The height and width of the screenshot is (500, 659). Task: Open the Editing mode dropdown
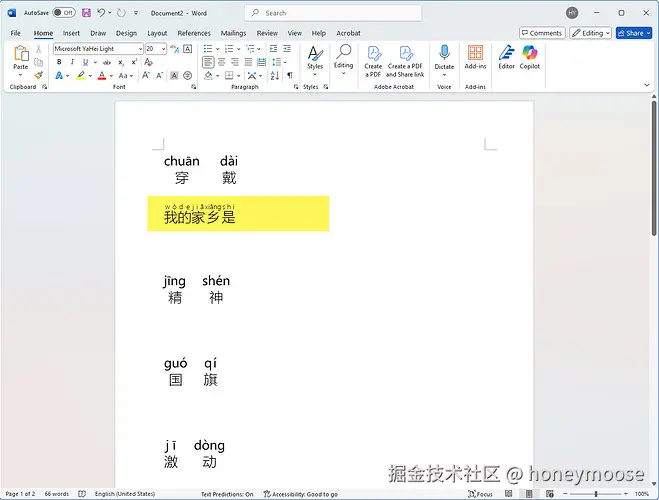coord(590,33)
